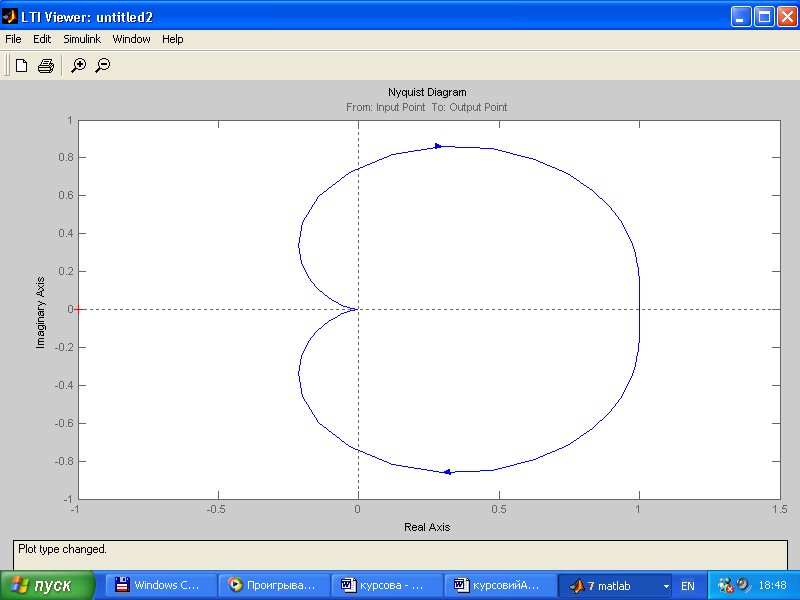Click the blue Nyquist curve at real value 1
Image resolution: width=800 pixels, height=600 pixels.
639,309
